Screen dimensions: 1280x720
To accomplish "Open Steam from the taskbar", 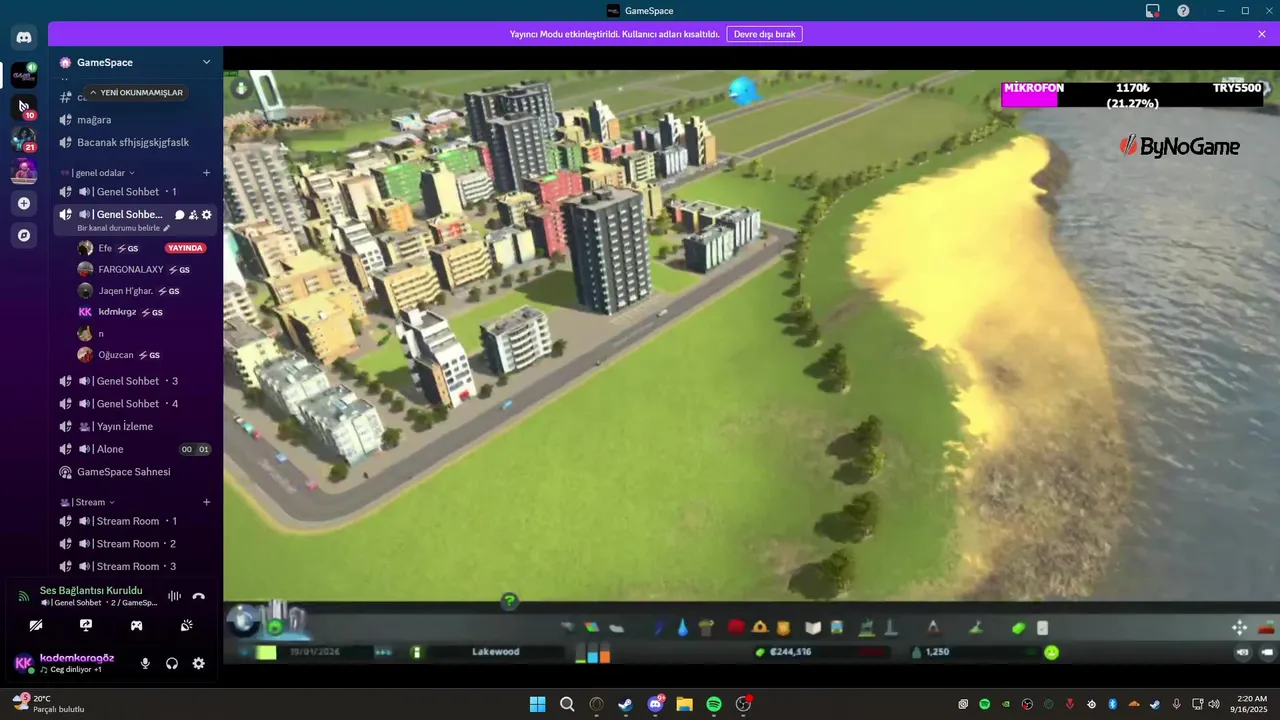I will pyautogui.click(x=625, y=704).
